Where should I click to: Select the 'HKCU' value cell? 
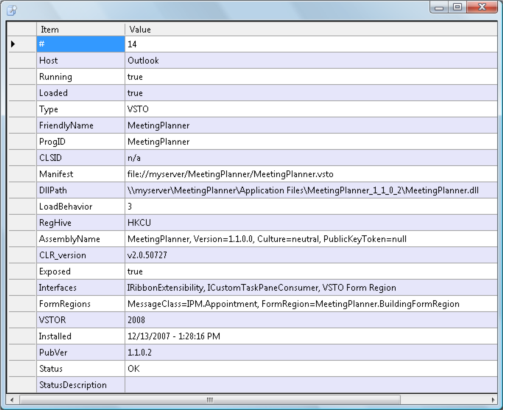pos(311,223)
